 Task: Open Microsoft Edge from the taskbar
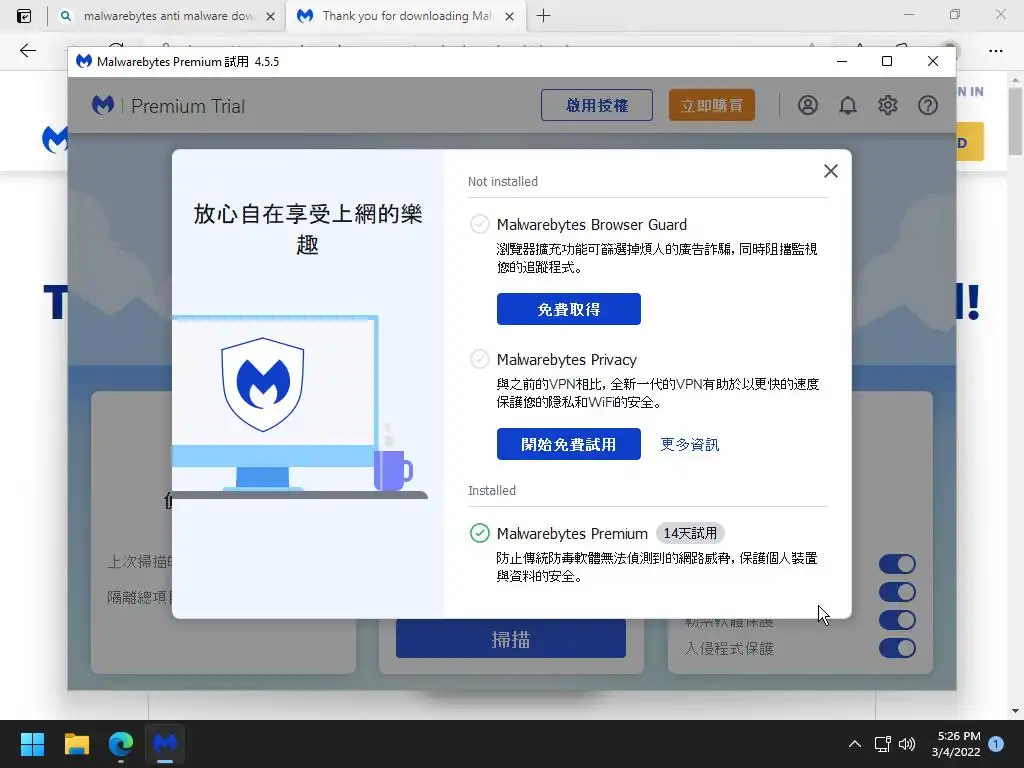121,744
